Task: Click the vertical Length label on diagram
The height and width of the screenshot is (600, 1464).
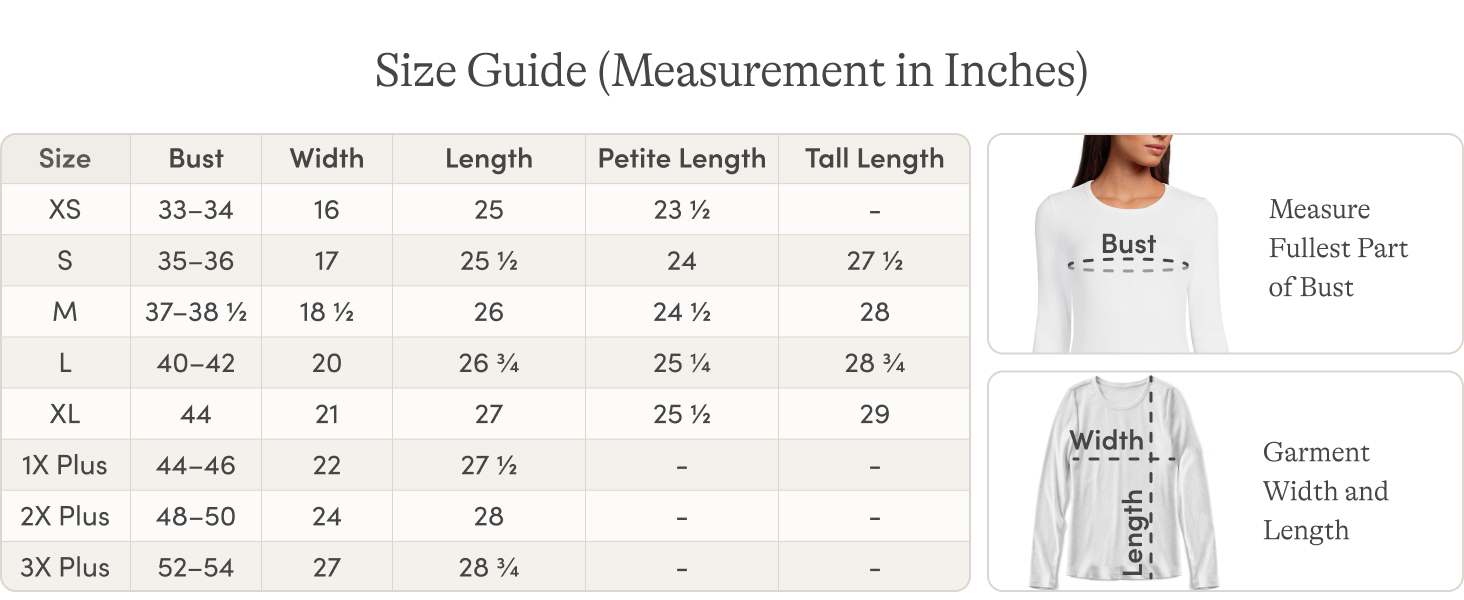Action: (x=1132, y=532)
